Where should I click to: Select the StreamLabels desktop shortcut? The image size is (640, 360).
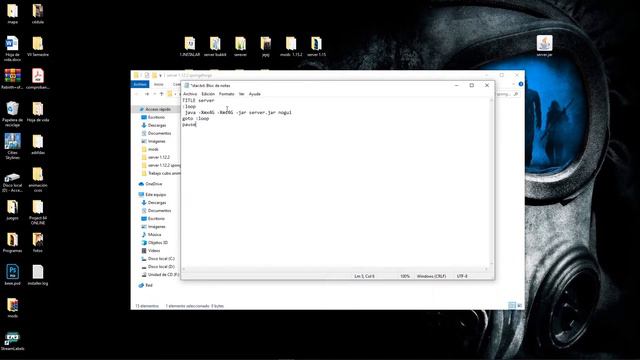(12, 342)
